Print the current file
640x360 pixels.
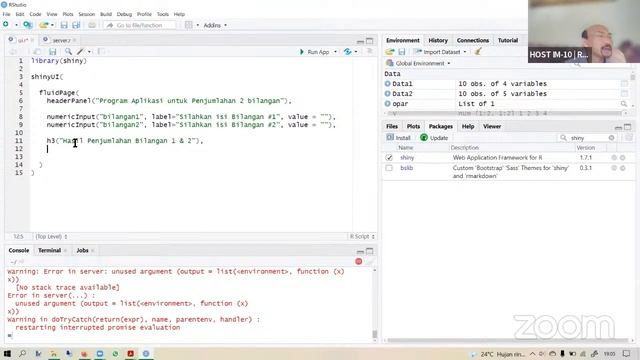coord(92,25)
